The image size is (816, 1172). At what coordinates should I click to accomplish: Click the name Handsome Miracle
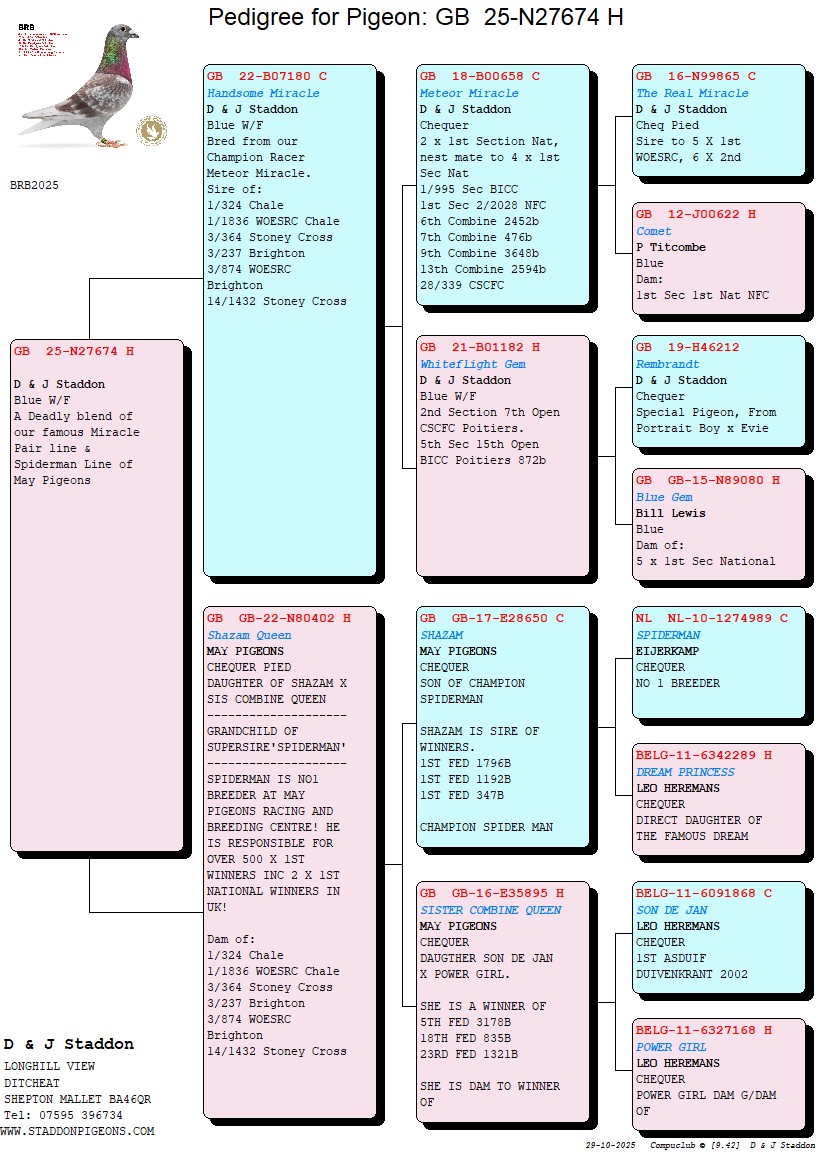[x=263, y=93]
